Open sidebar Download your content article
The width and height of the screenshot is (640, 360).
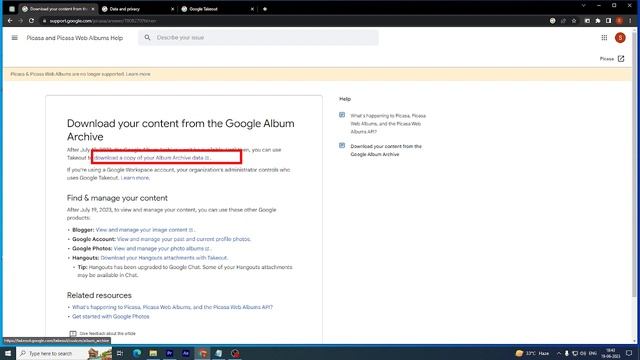(386, 150)
